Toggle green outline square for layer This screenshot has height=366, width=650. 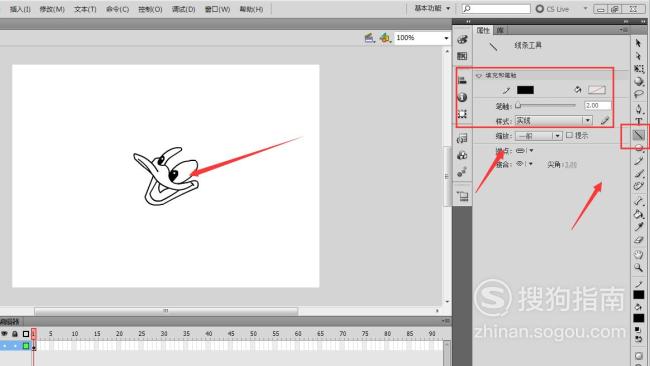point(26,345)
